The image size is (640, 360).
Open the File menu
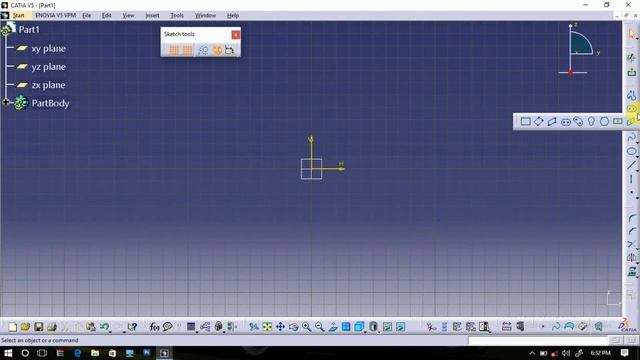[x=87, y=16]
